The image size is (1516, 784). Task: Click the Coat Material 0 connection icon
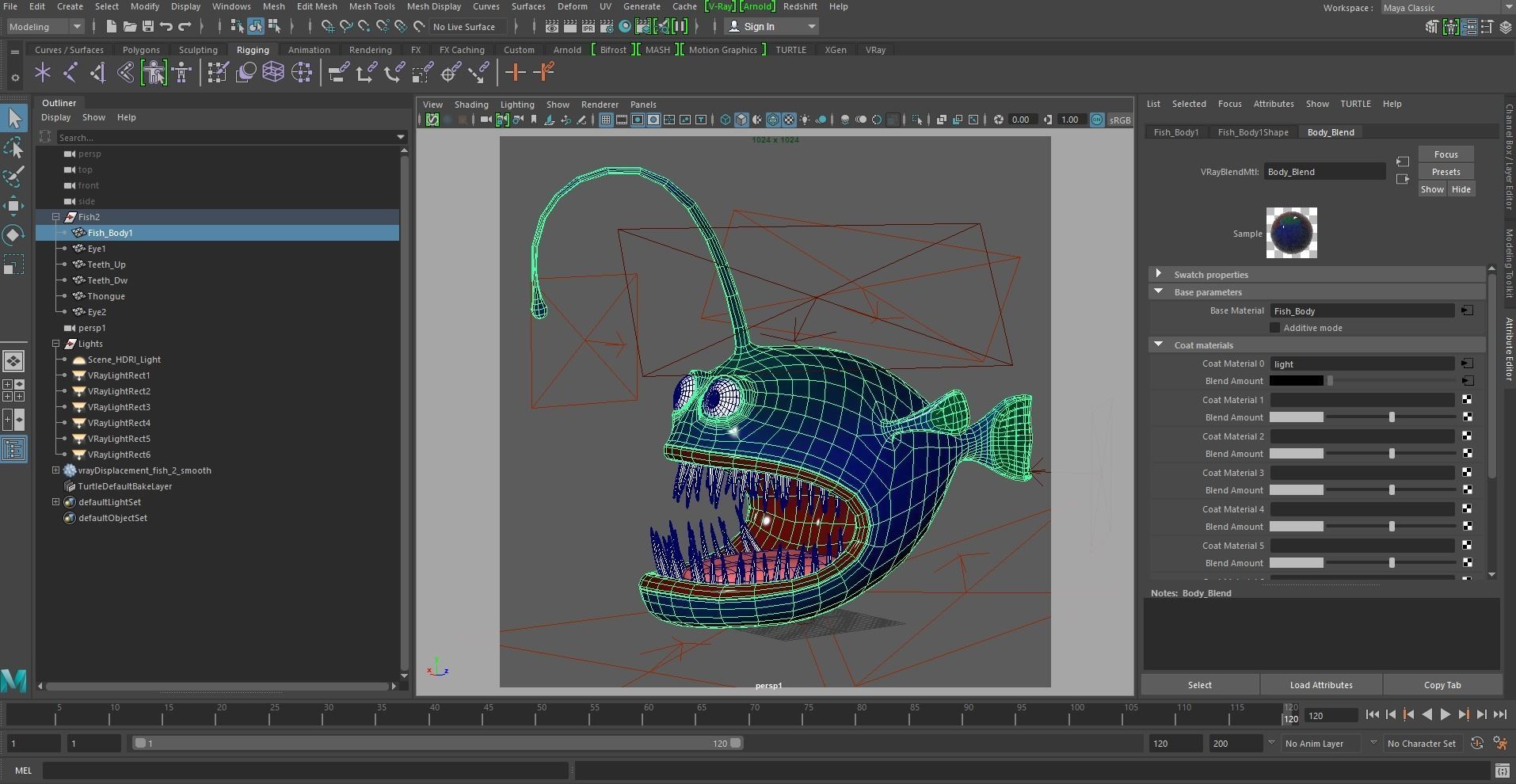pyautogui.click(x=1467, y=363)
